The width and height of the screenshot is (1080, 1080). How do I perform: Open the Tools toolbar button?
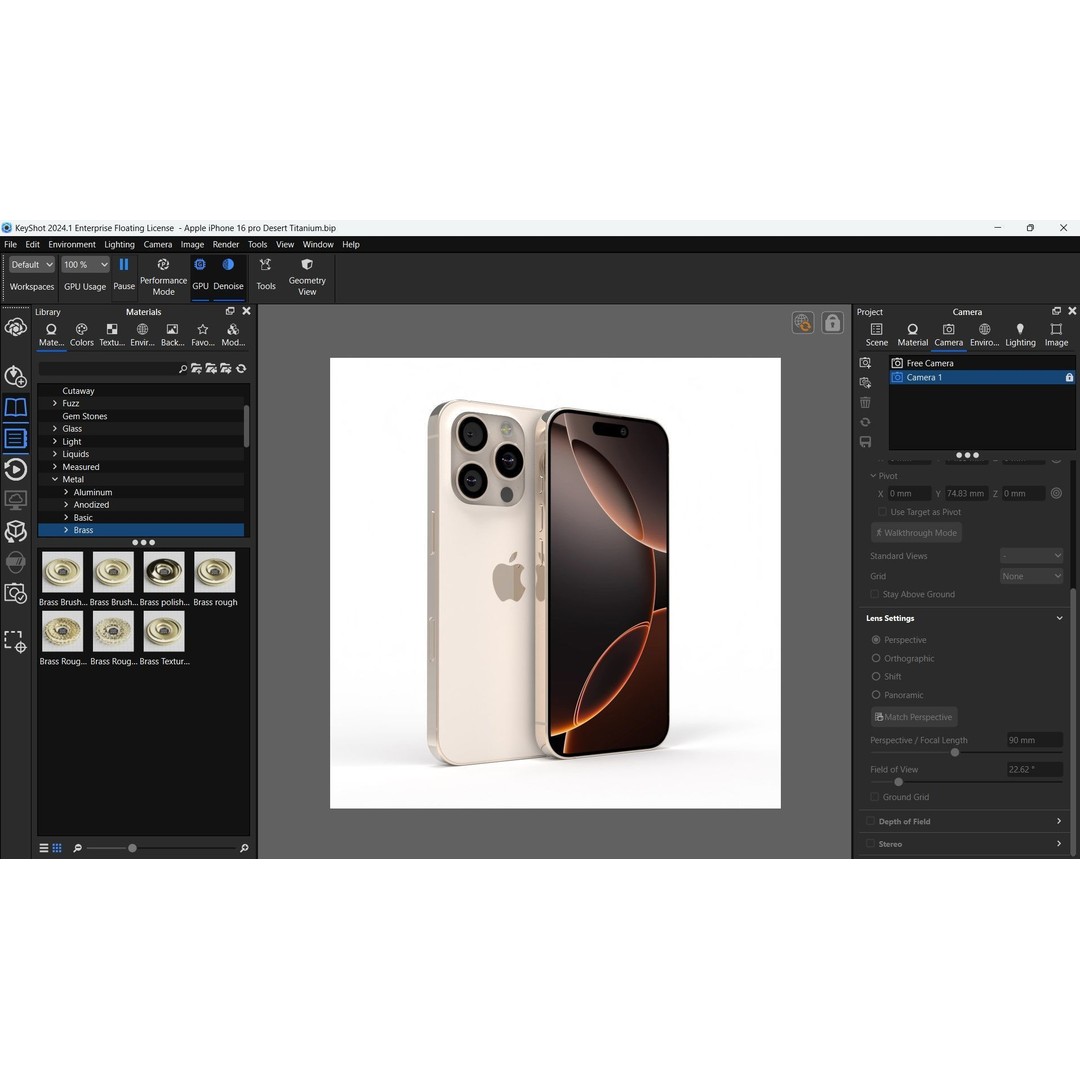[266, 273]
